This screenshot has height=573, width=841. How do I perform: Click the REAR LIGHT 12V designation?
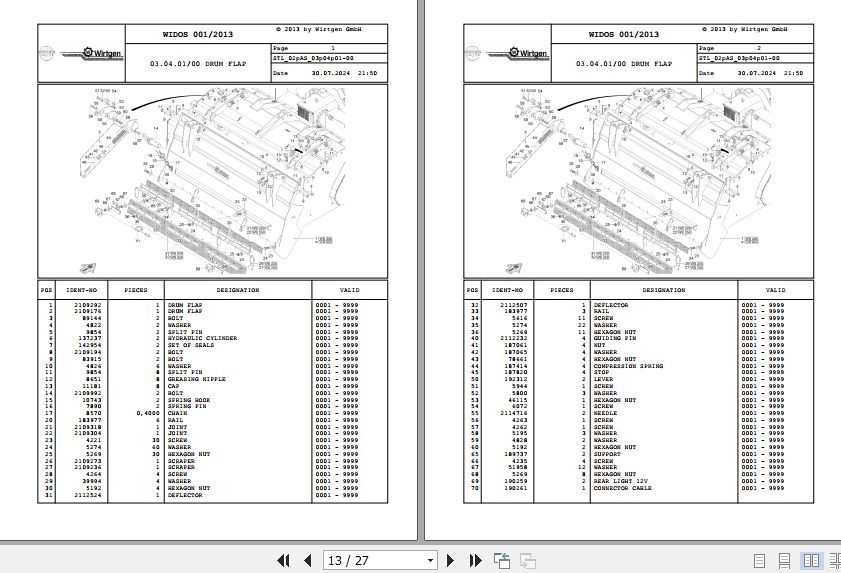(621, 481)
